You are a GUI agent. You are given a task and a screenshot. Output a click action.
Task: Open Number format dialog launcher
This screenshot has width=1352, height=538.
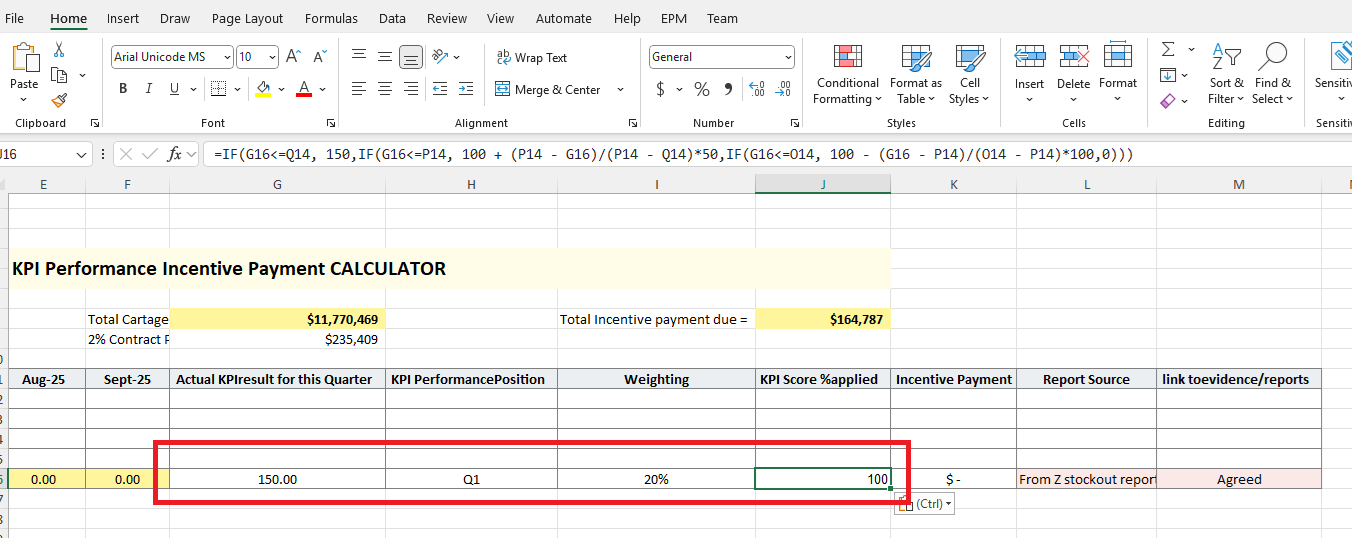click(x=794, y=123)
